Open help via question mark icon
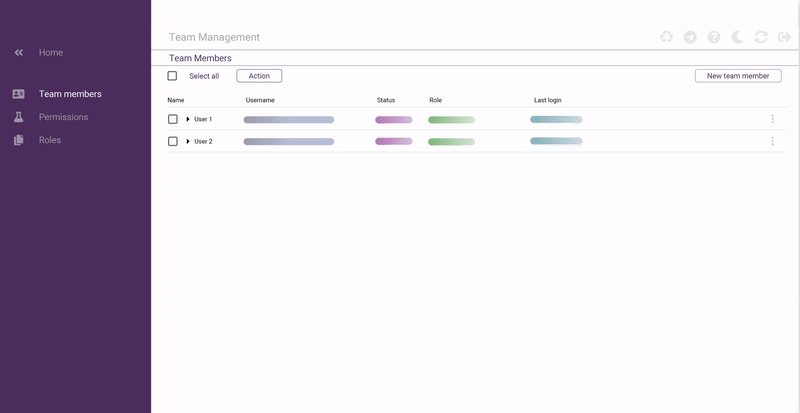The height and width of the screenshot is (413, 800). 714,37
